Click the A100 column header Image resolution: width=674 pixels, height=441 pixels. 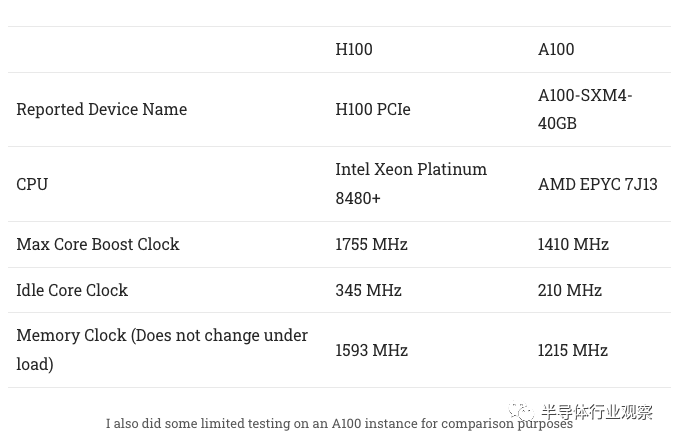(556, 49)
